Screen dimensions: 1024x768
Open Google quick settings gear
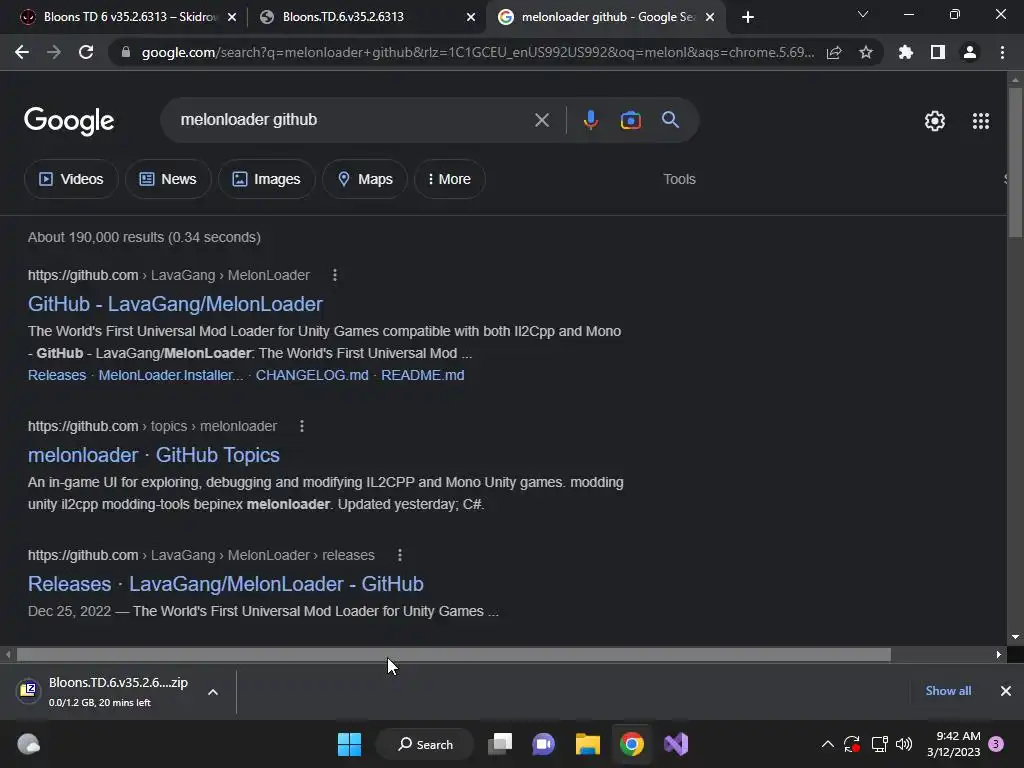pyautogui.click(x=935, y=121)
